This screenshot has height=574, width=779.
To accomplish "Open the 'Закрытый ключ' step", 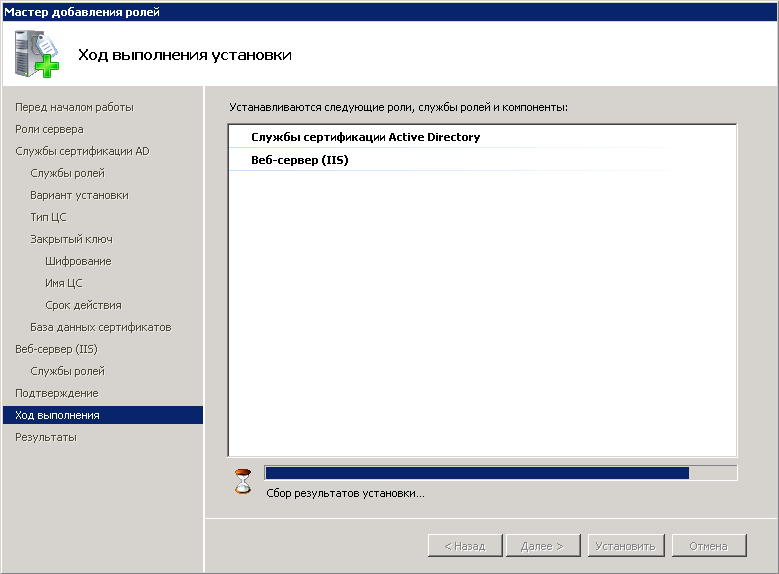I will [71, 239].
